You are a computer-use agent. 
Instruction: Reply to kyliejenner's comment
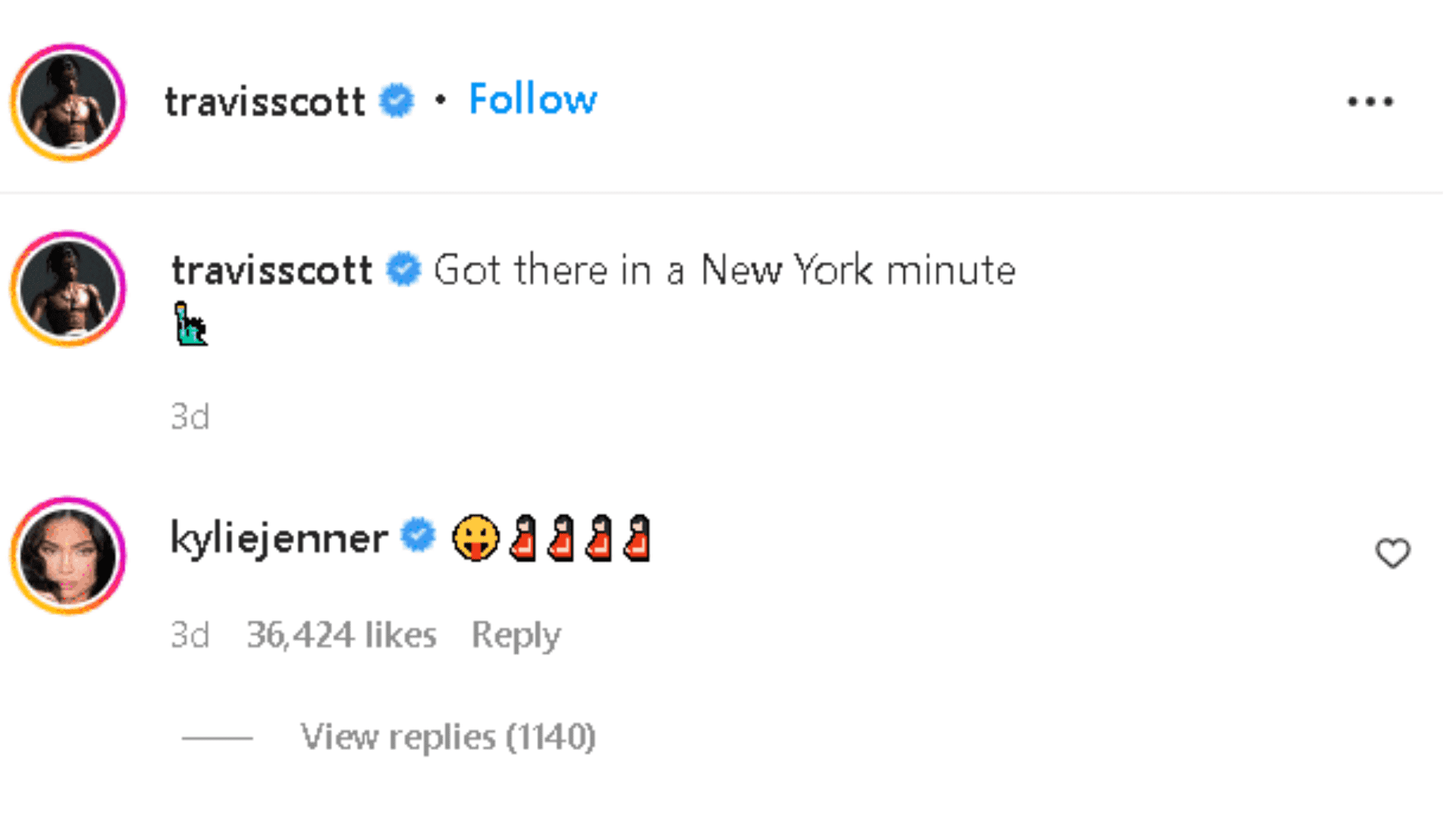[x=516, y=635]
